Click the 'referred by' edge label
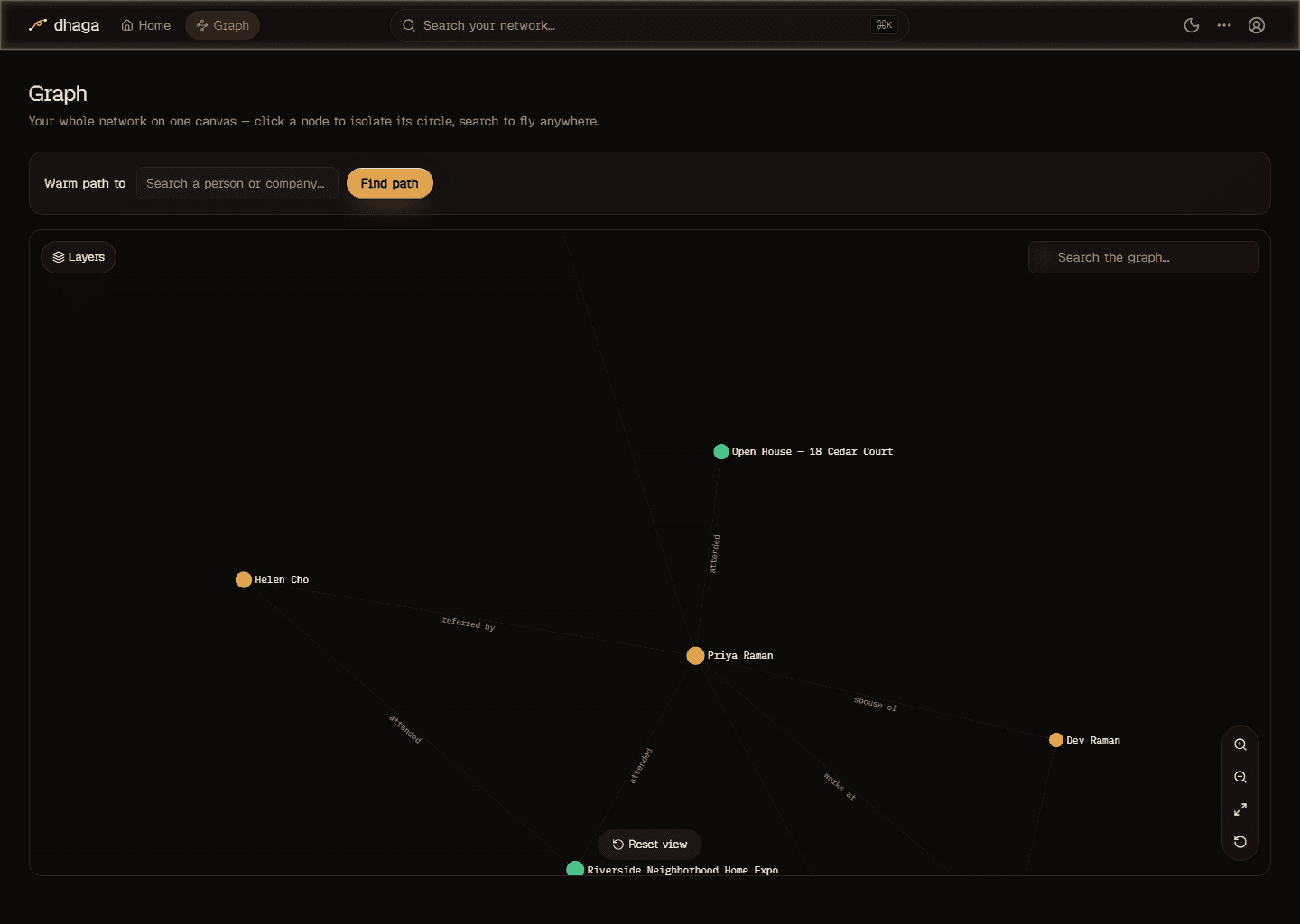 tap(469, 624)
